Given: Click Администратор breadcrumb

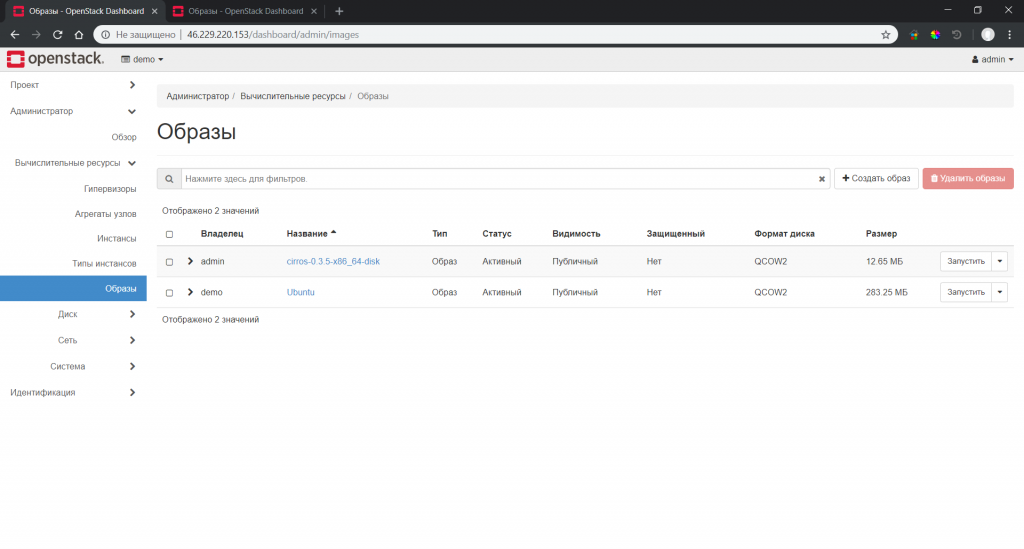Looking at the screenshot, I should click(x=197, y=96).
